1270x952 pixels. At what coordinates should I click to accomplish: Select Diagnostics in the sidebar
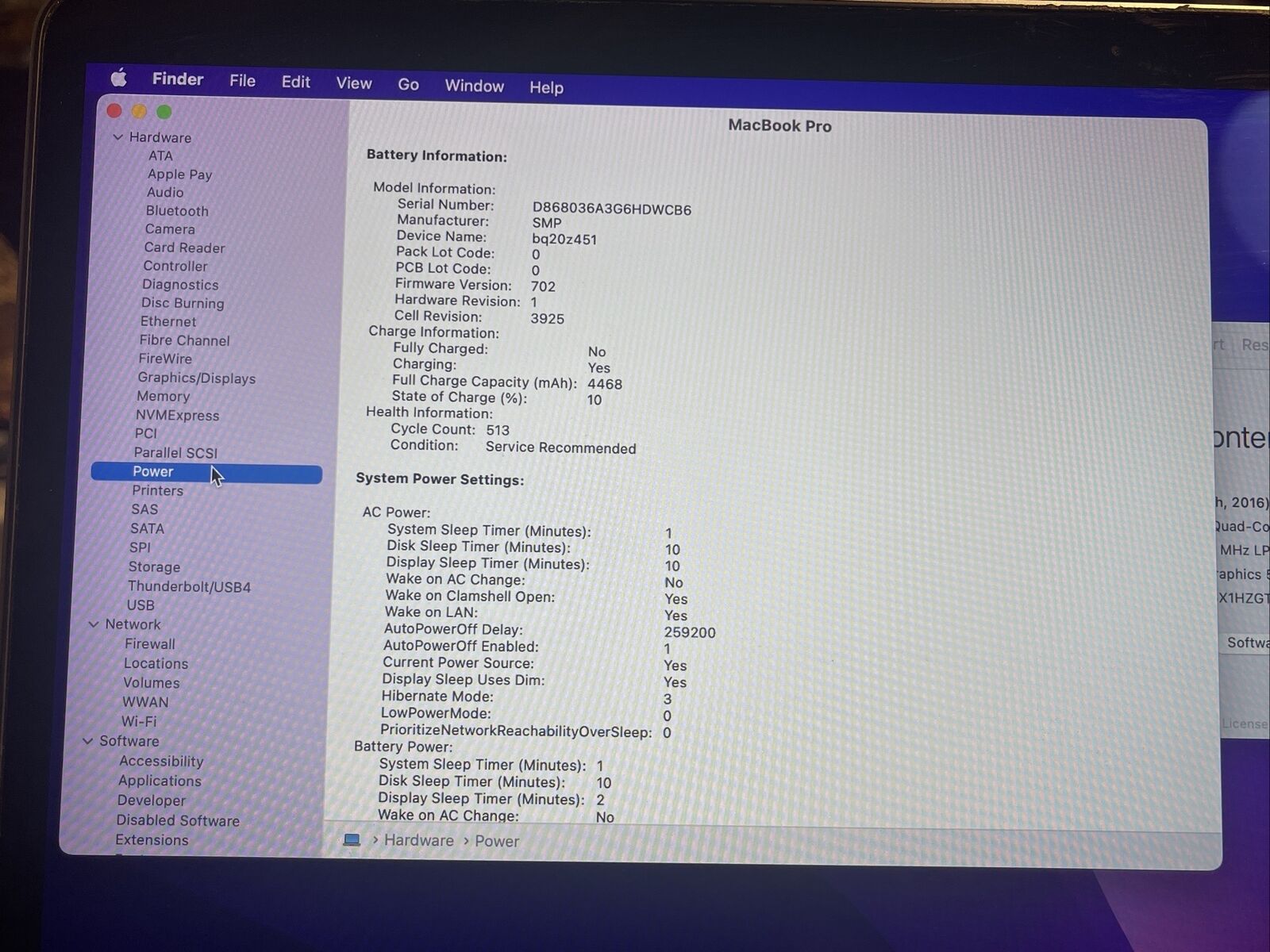pos(180,285)
